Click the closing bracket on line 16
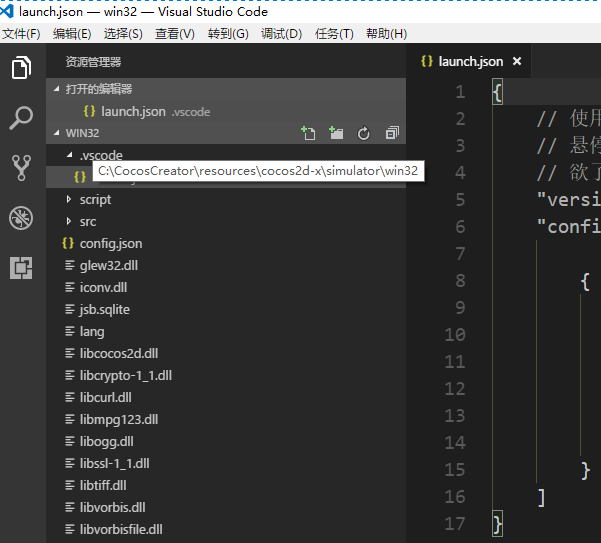The image size is (601, 543). coord(541,498)
